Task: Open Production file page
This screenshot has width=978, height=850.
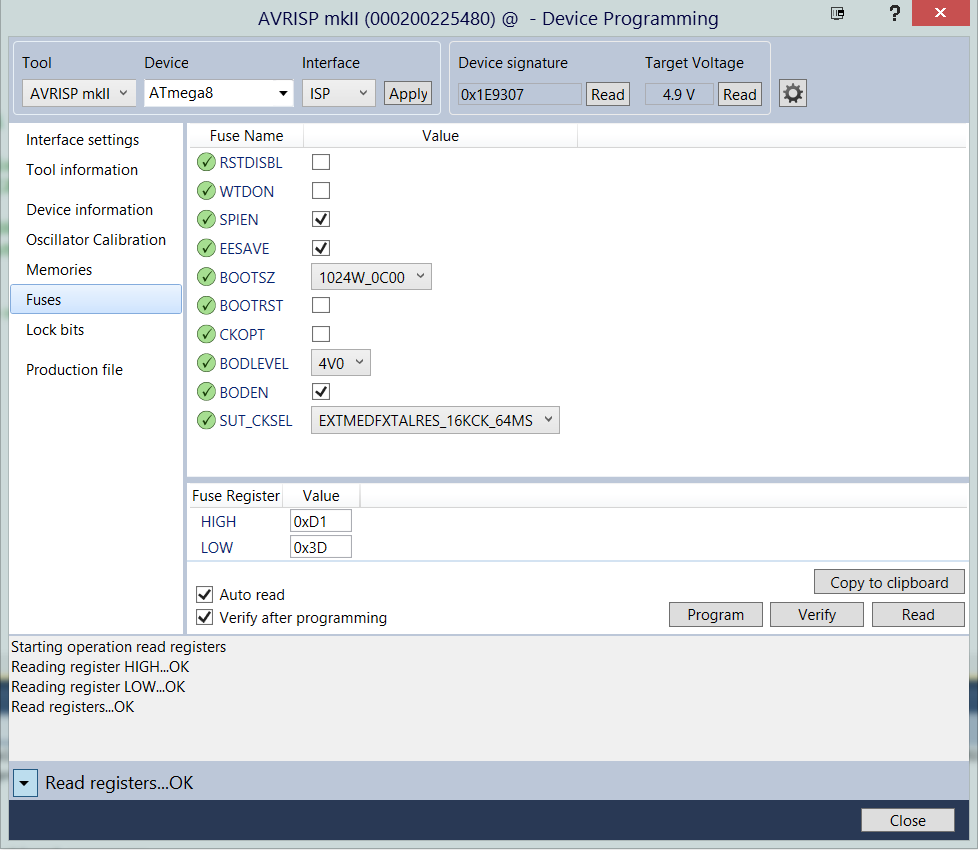Action: (x=74, y=369)
